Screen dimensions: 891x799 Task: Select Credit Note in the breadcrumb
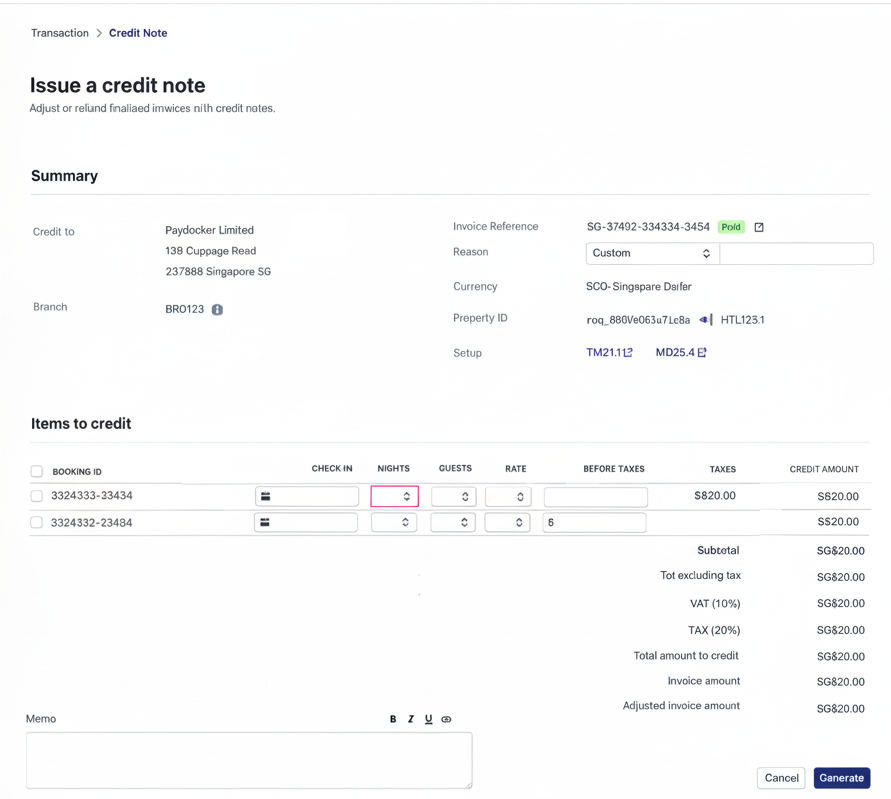(x=138, y=33)
